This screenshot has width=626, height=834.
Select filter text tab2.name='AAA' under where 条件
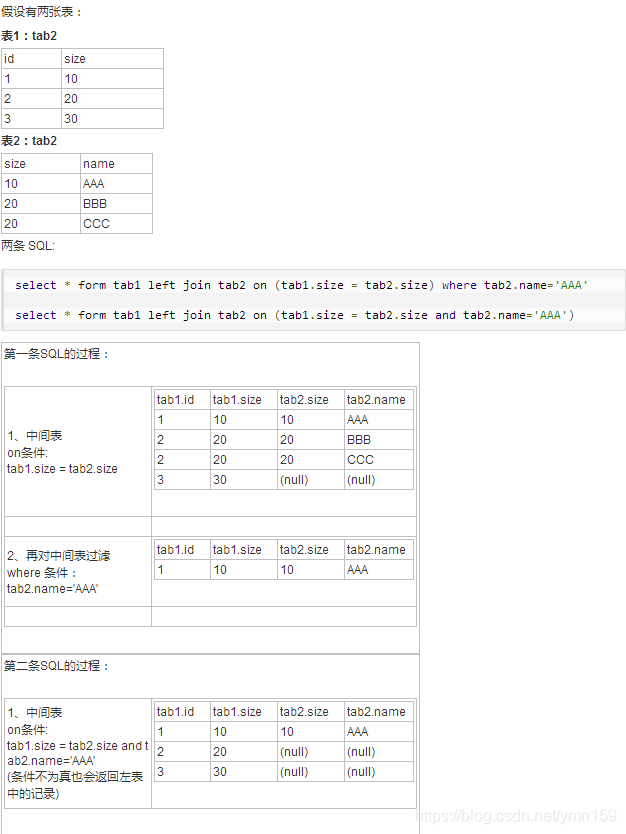[53, 589]
